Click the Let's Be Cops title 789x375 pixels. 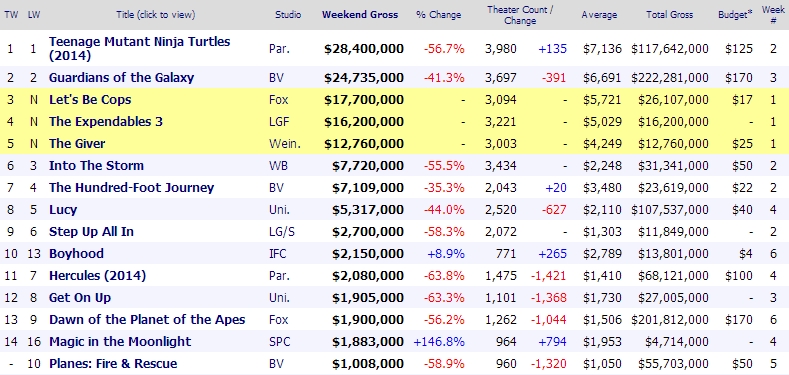[90, 100]
